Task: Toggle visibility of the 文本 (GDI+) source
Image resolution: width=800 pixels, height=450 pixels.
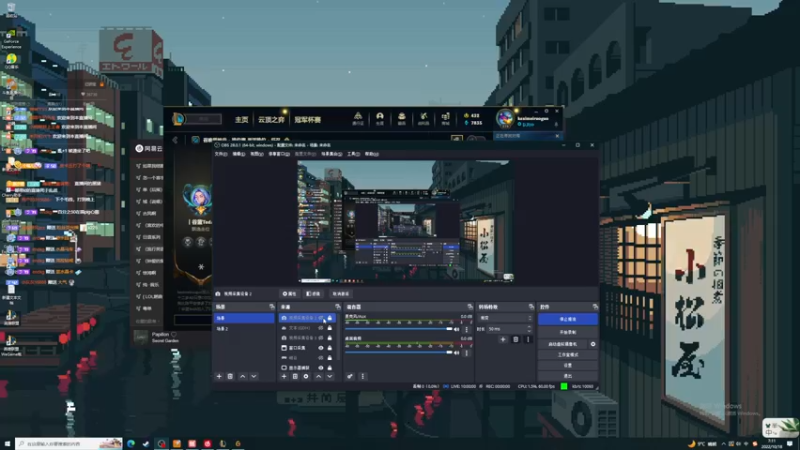Action: coord(321,328)
